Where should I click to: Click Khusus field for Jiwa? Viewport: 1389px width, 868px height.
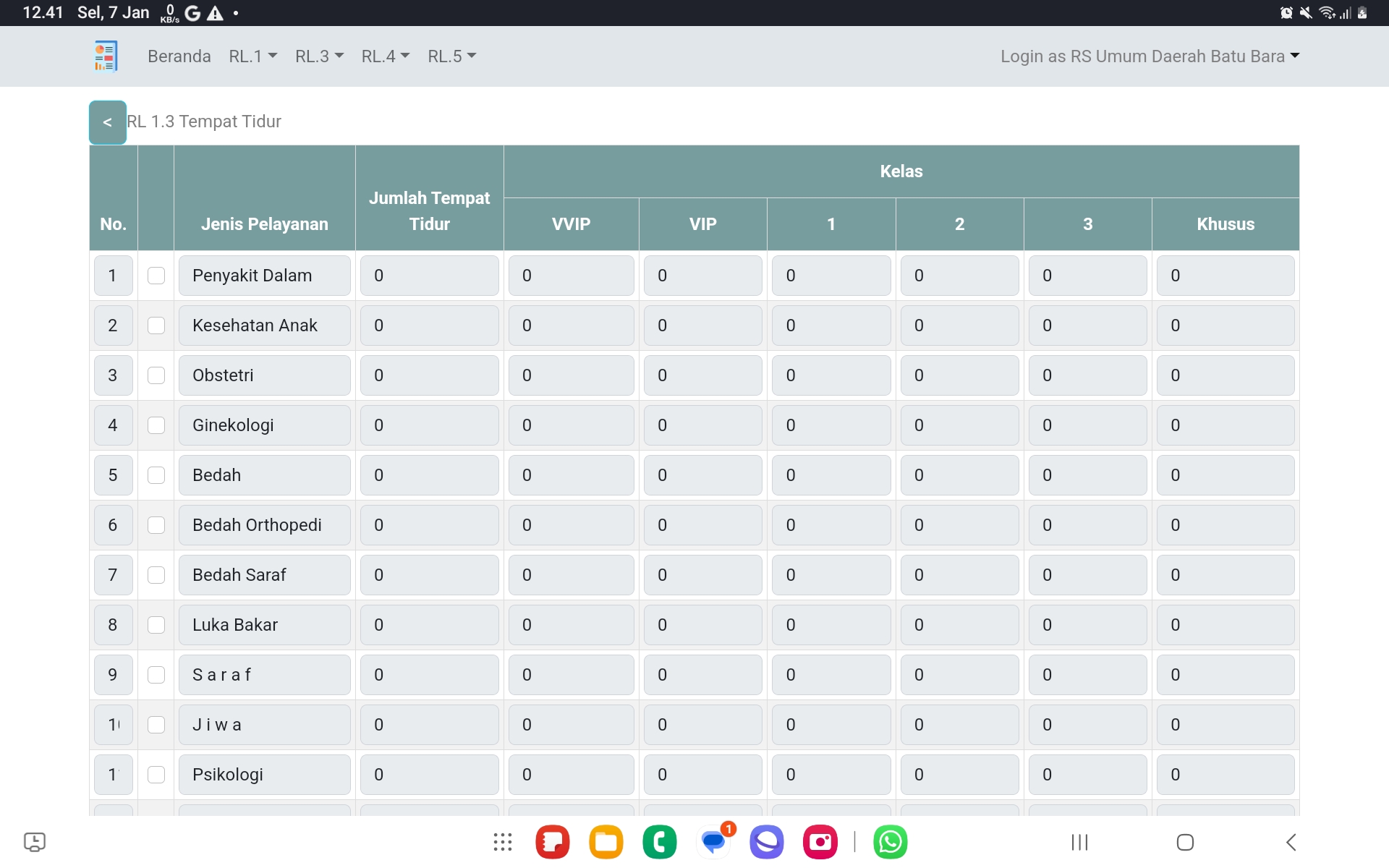[1226, 725]
